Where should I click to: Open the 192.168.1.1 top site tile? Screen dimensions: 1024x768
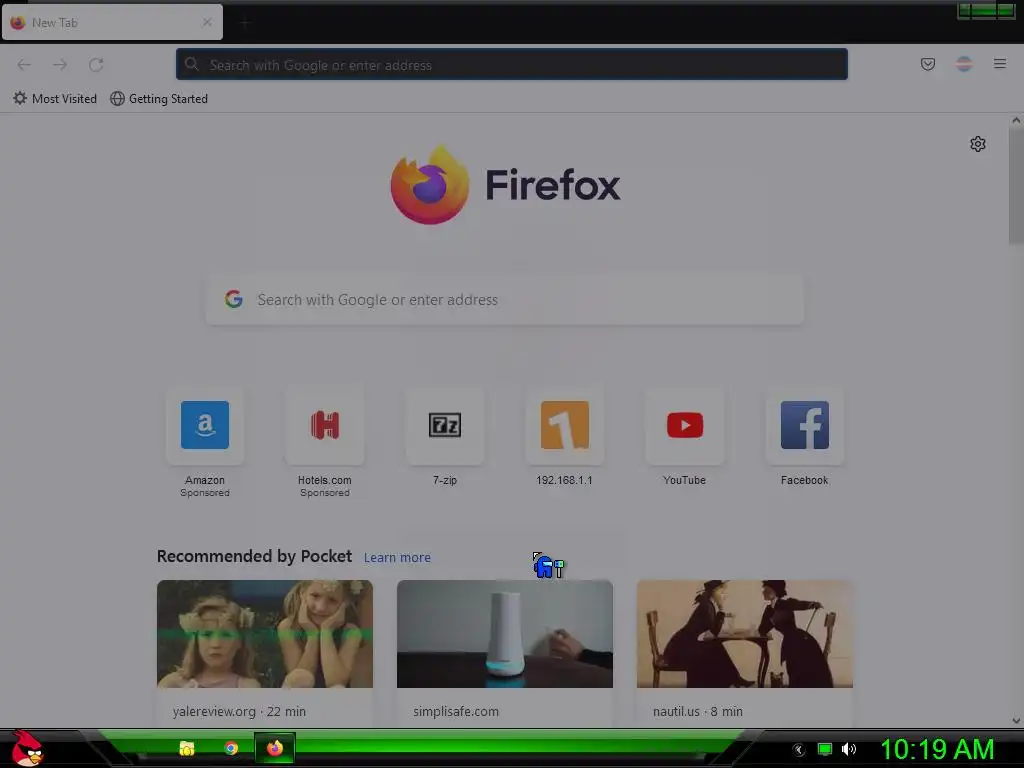(565, 425)
